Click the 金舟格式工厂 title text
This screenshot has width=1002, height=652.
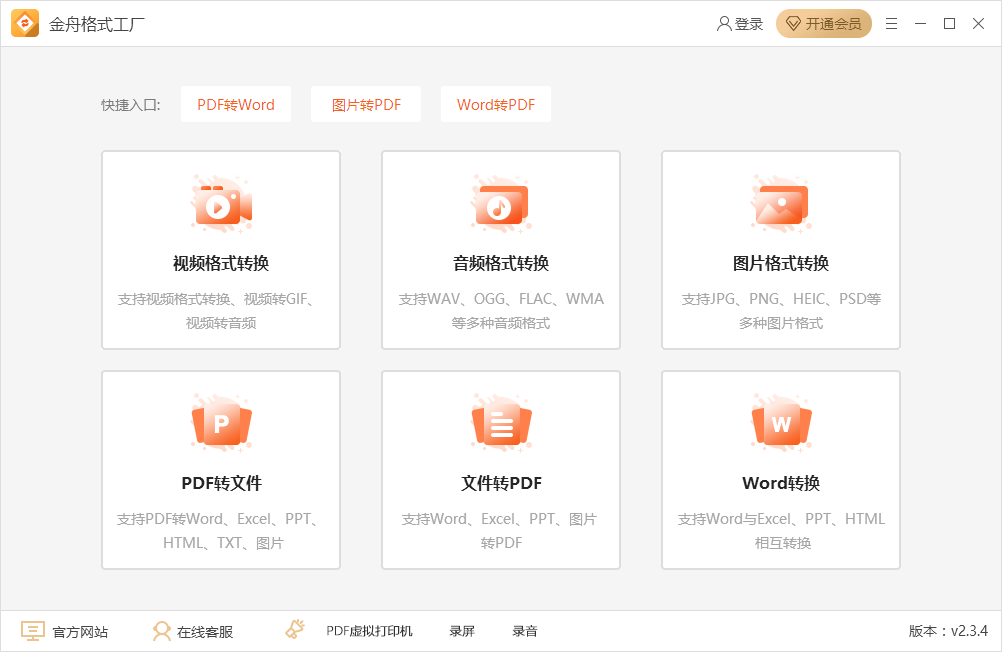point(96,24)
